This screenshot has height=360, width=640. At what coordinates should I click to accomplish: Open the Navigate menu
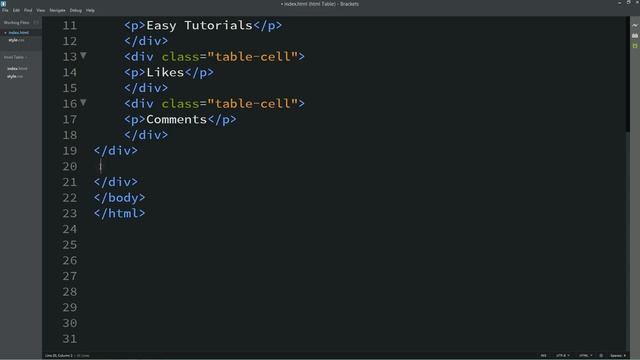point(58,11)
